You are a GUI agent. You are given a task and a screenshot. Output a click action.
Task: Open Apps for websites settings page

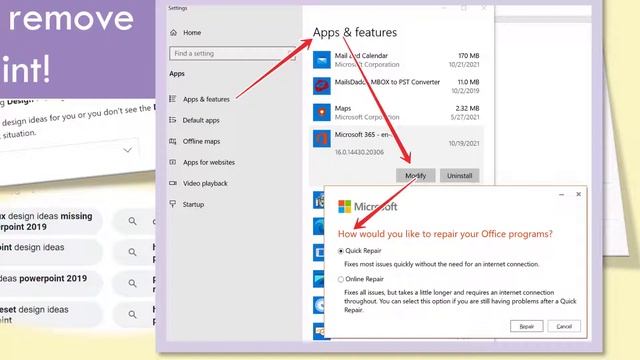pos(209,162)
